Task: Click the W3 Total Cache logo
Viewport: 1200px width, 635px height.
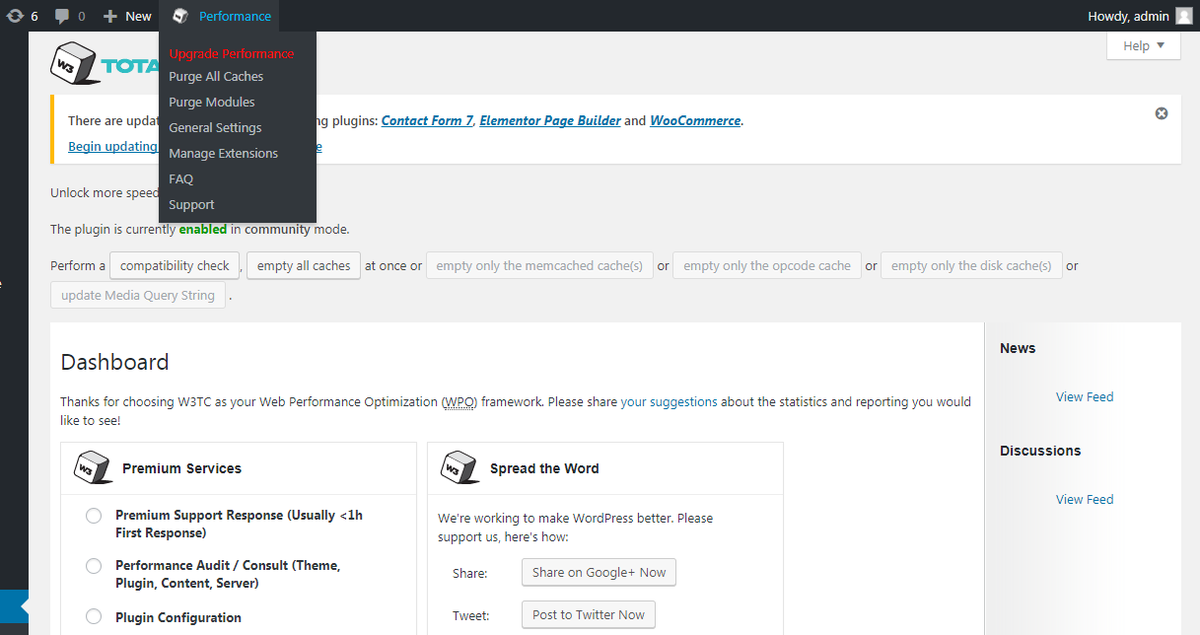Action: pyautogui.click(x=105, y=64)
